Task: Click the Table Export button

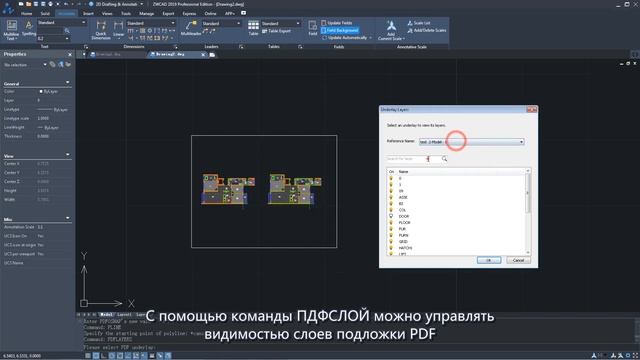Action: (x=276, y=31)
